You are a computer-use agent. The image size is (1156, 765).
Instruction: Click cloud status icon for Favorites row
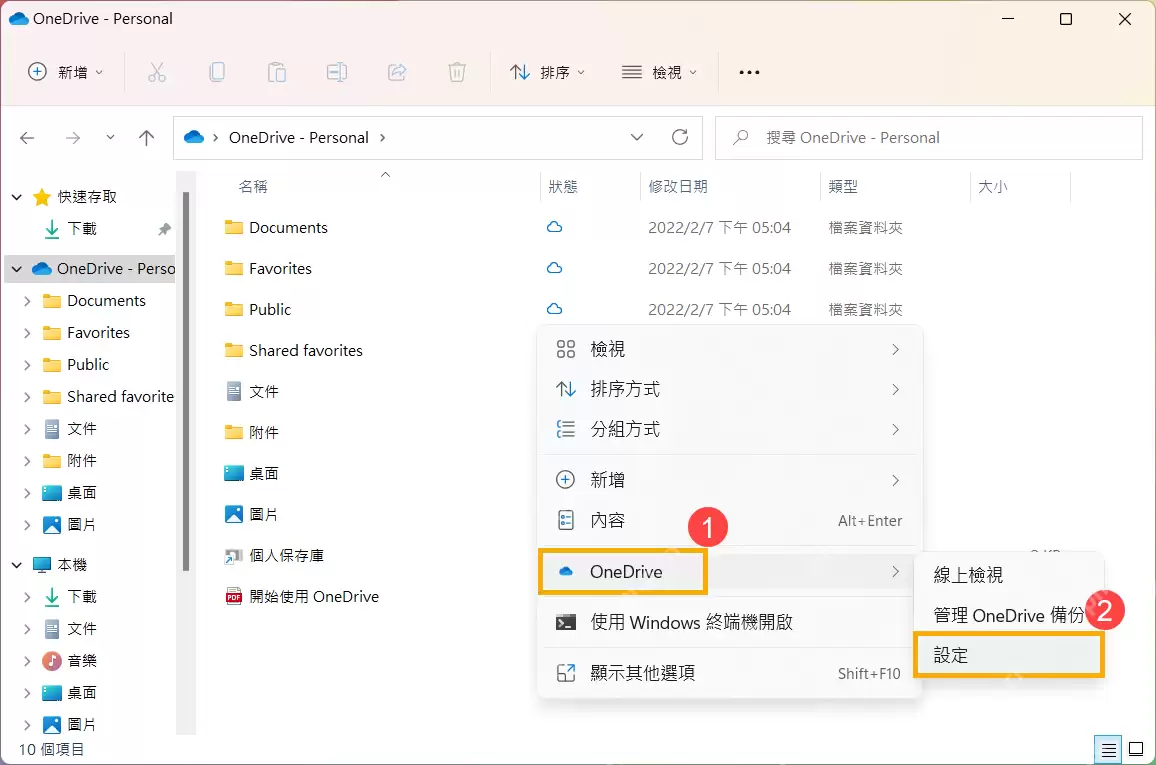point(554,268)
